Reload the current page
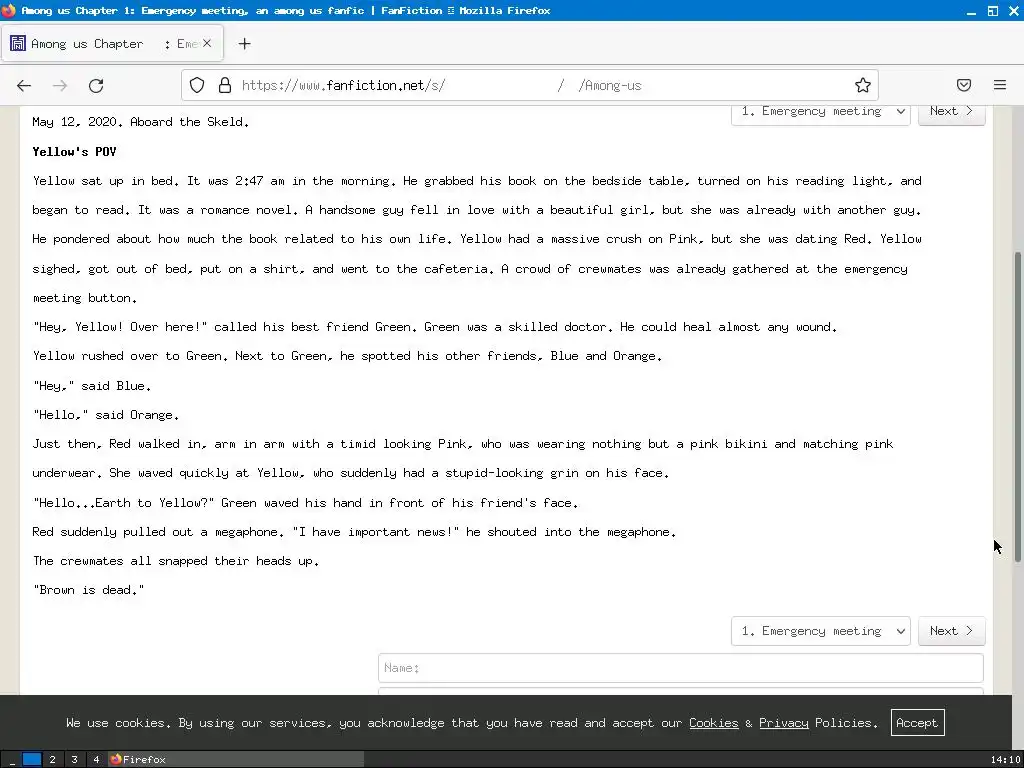 click(x=96, y=86)
